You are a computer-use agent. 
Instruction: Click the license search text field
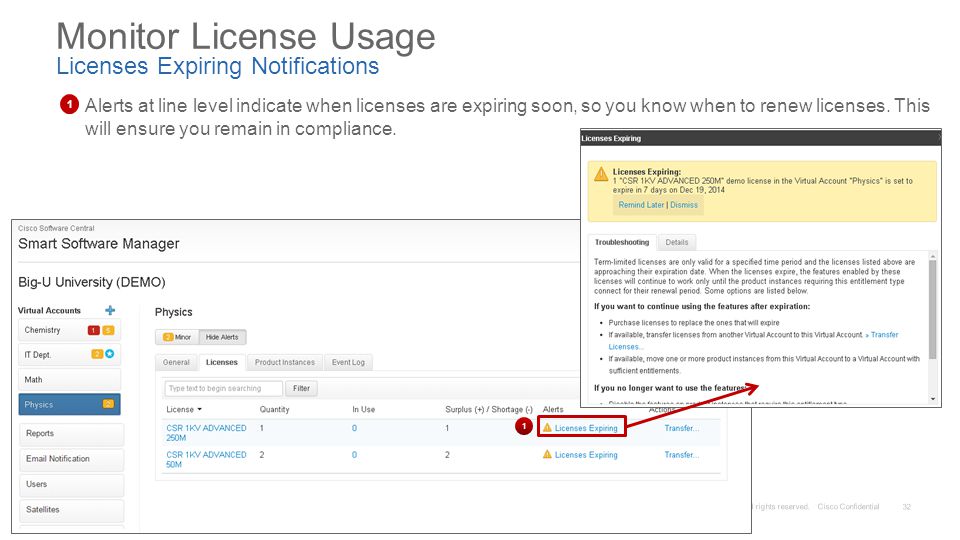(223, 388)
